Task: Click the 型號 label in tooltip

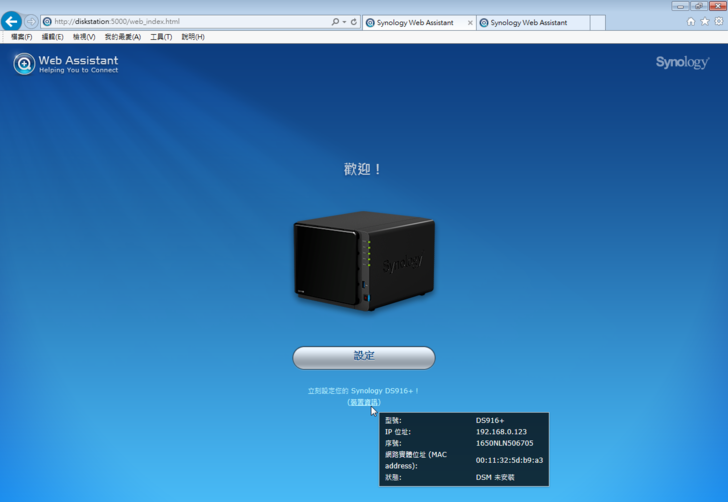Action: 393,420
